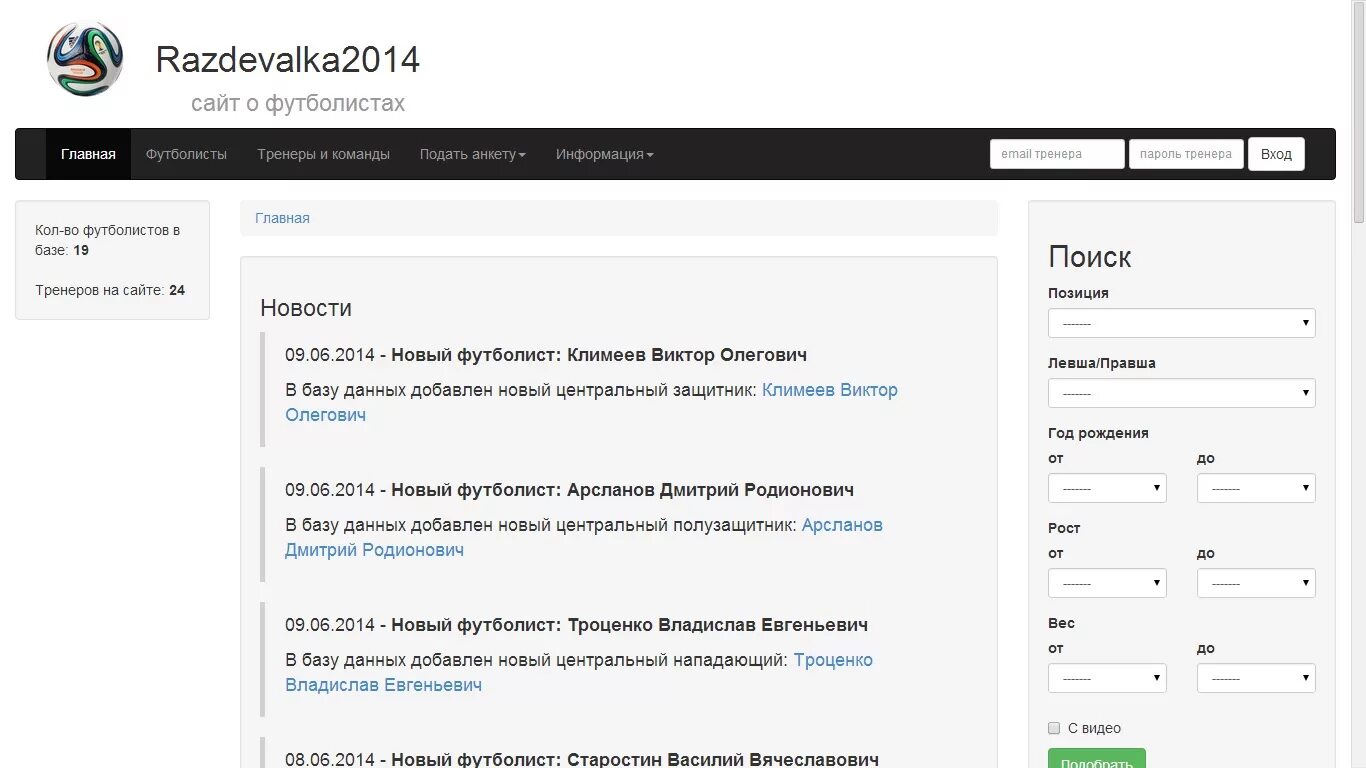Screen dimensions: 1366x768
Task: Open the Позиция dropdown
Action: click(x=1181, y=322)
